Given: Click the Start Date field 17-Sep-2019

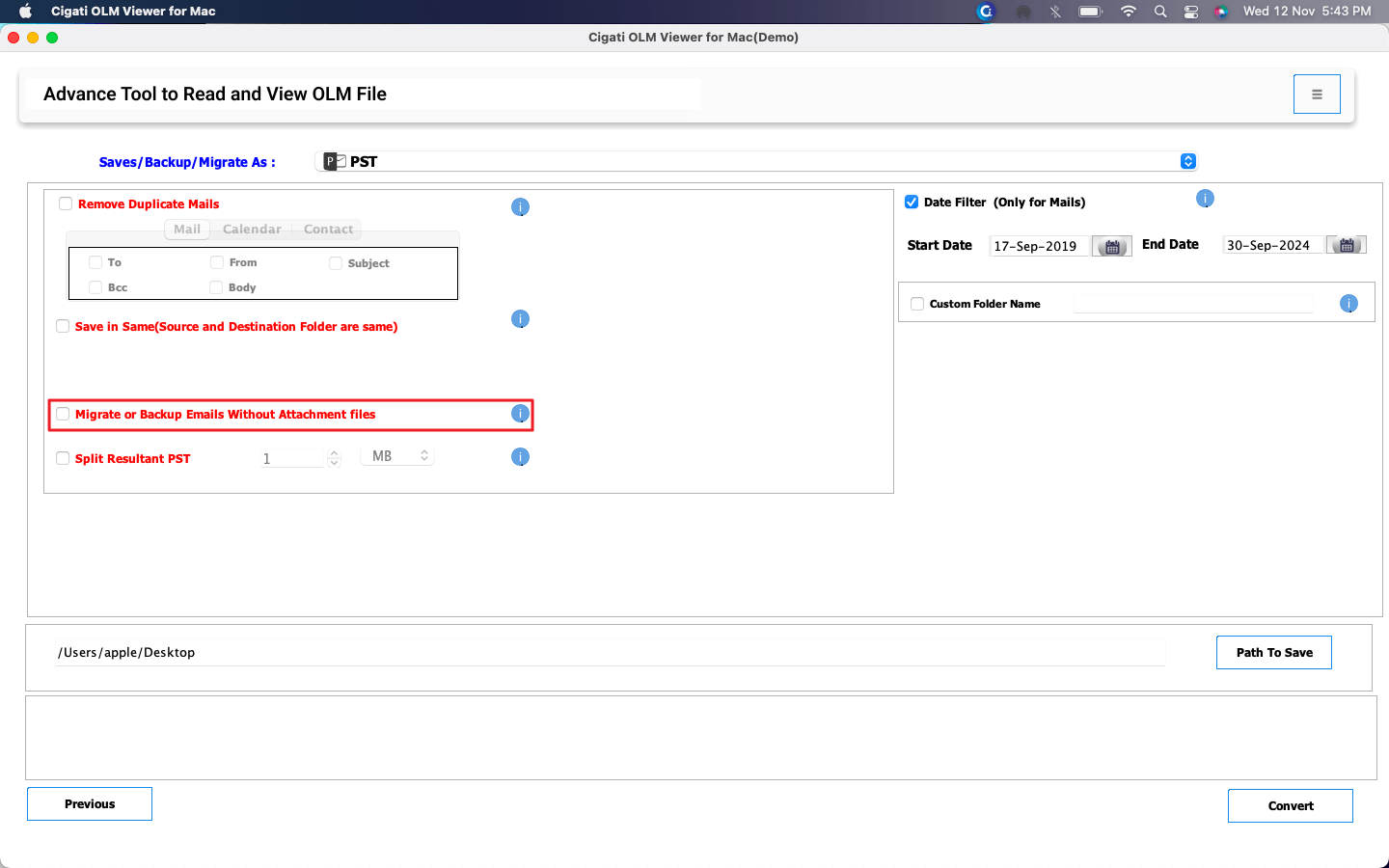Looking at the screenshot, I should point(1040,246).
